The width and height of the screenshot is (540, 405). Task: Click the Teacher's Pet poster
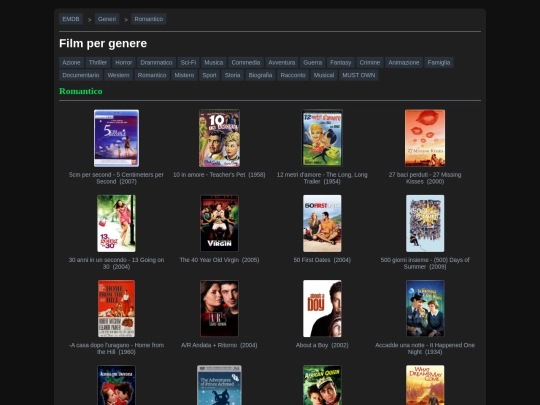(x=219, y=138)
